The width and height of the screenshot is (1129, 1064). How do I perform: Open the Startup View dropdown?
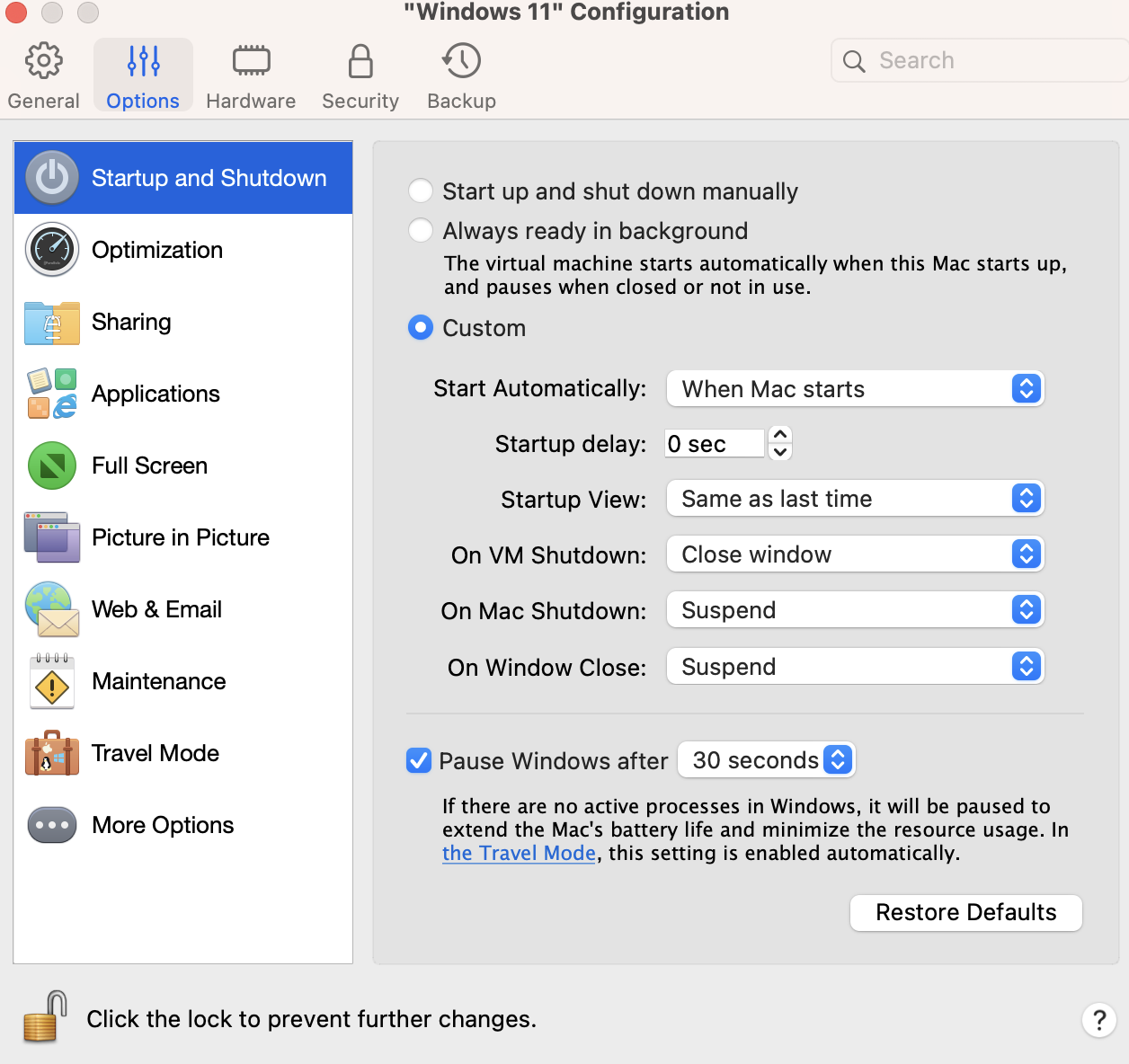855,498
